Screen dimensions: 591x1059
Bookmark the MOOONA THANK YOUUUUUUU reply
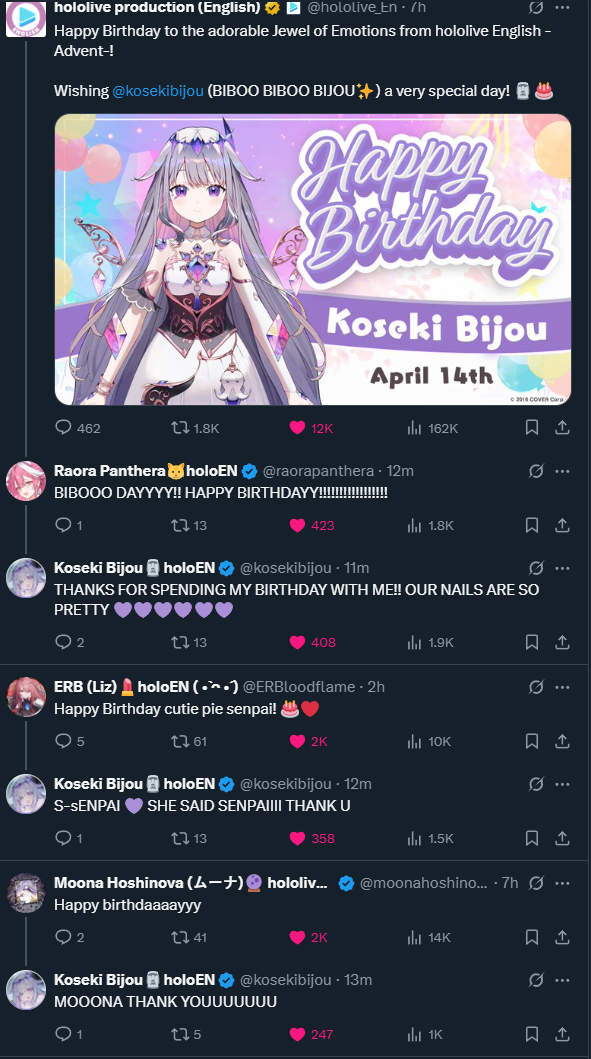click(532, 1034)
